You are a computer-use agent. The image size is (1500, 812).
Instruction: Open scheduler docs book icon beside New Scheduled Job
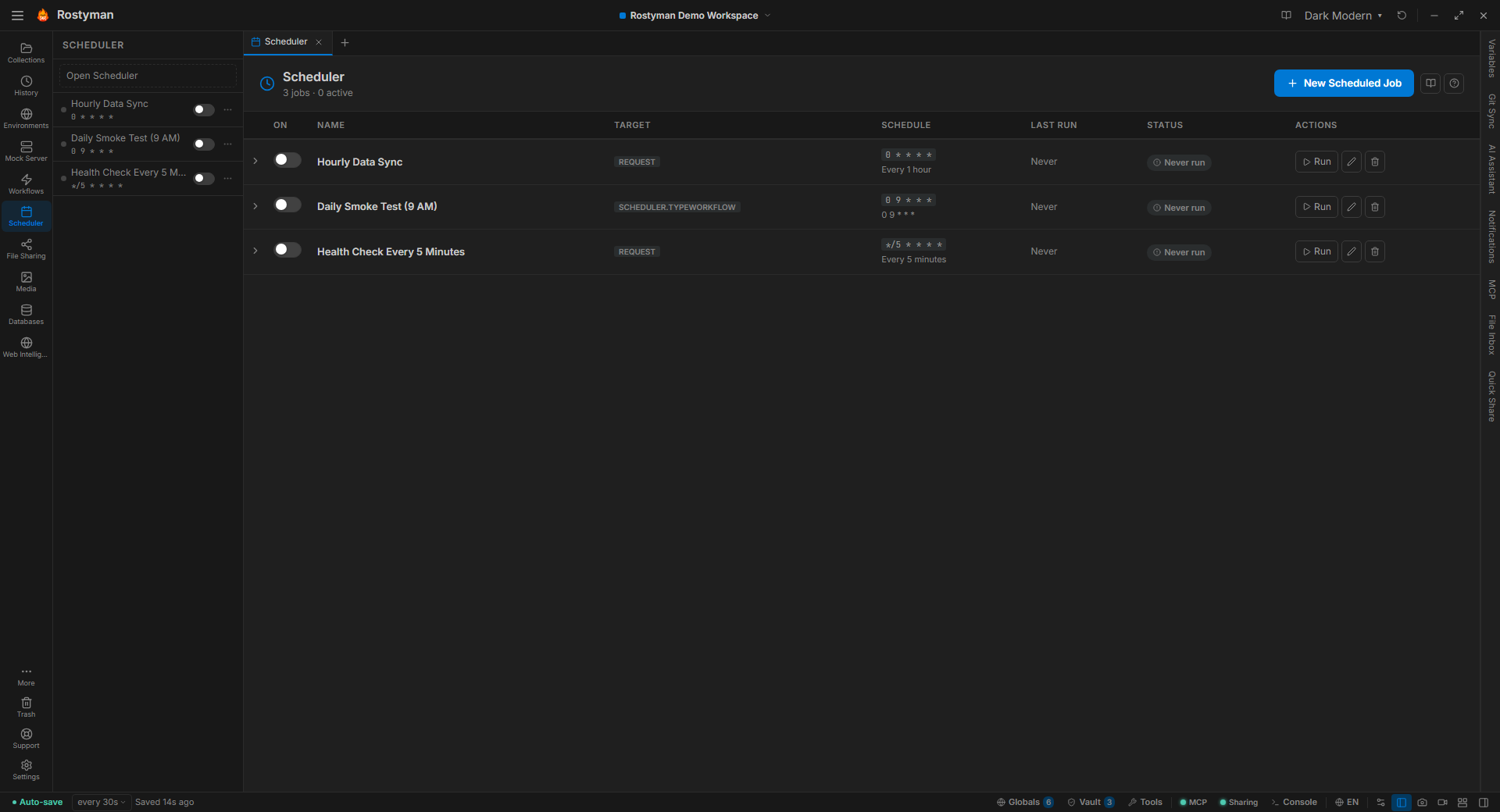1430,83
